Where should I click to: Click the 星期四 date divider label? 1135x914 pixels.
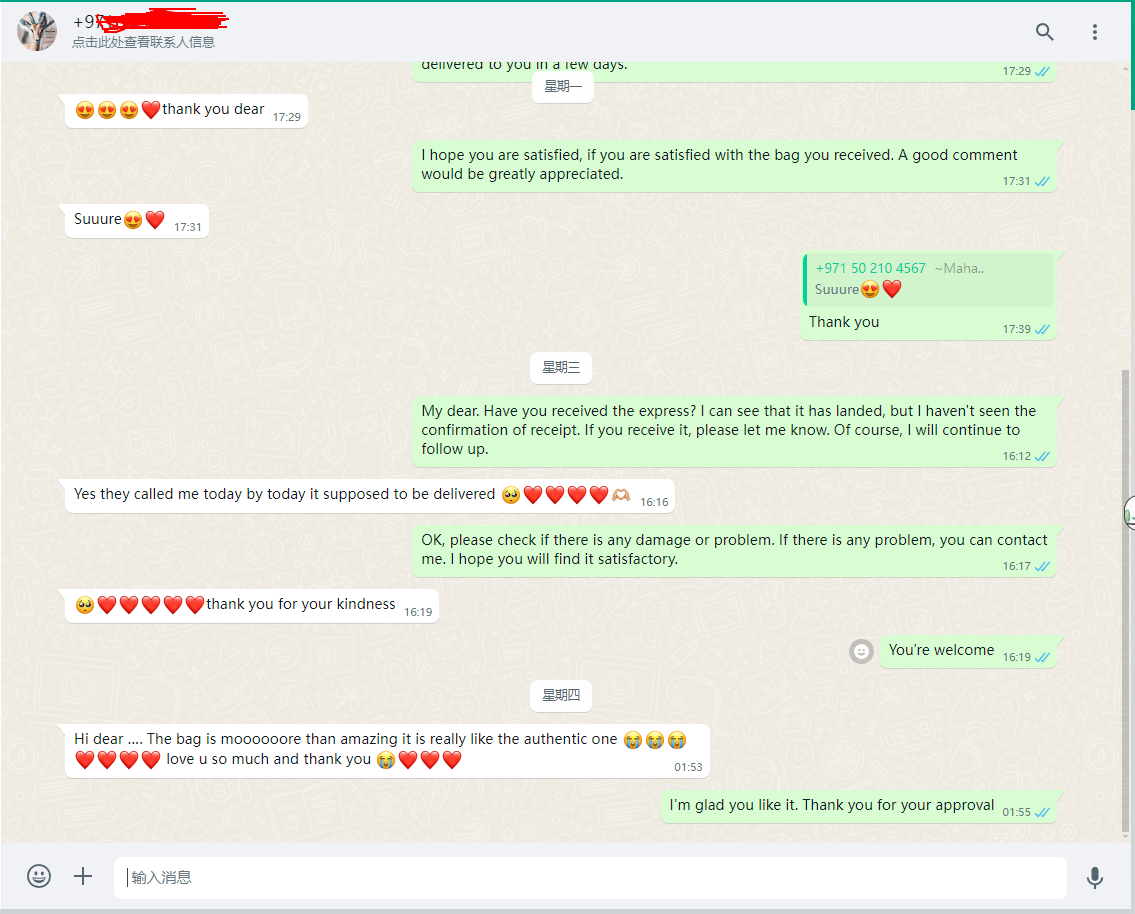click(x=561, y=695)
